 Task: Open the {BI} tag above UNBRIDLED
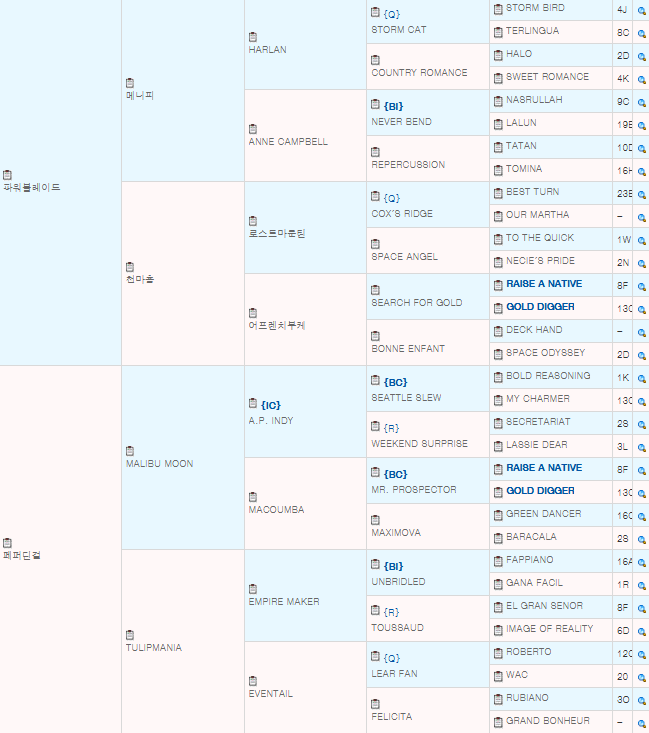(x=393, y=566)
